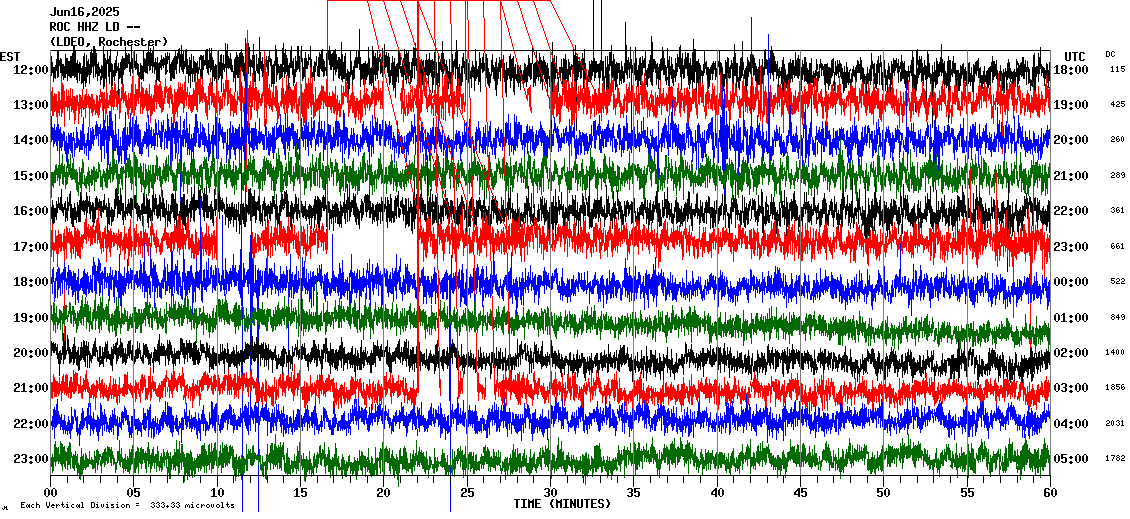Image resolution: width=1130 pixels, height=519 pixels.
Task: Click the DC column header
Action: (x=1110, y=54)
